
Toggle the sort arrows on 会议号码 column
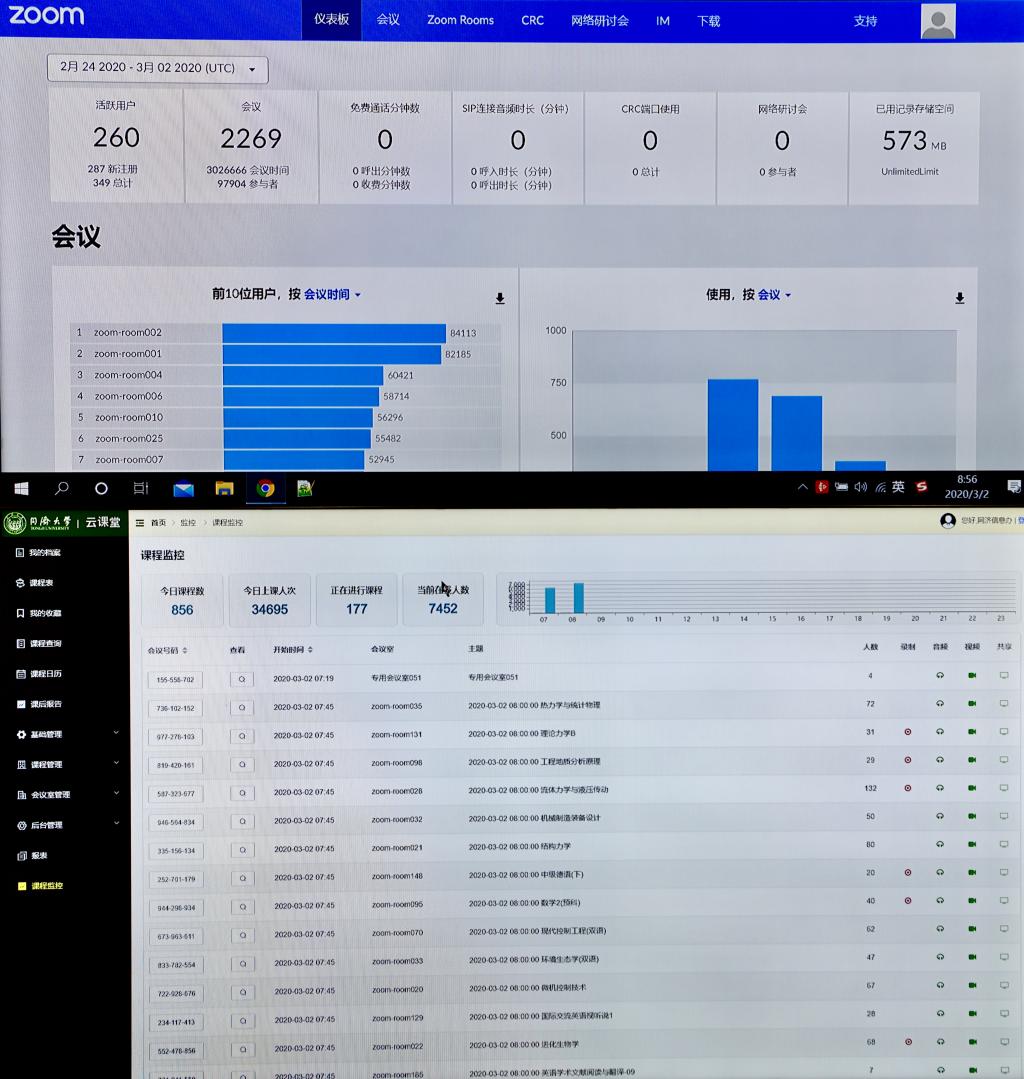pos(185,650)
